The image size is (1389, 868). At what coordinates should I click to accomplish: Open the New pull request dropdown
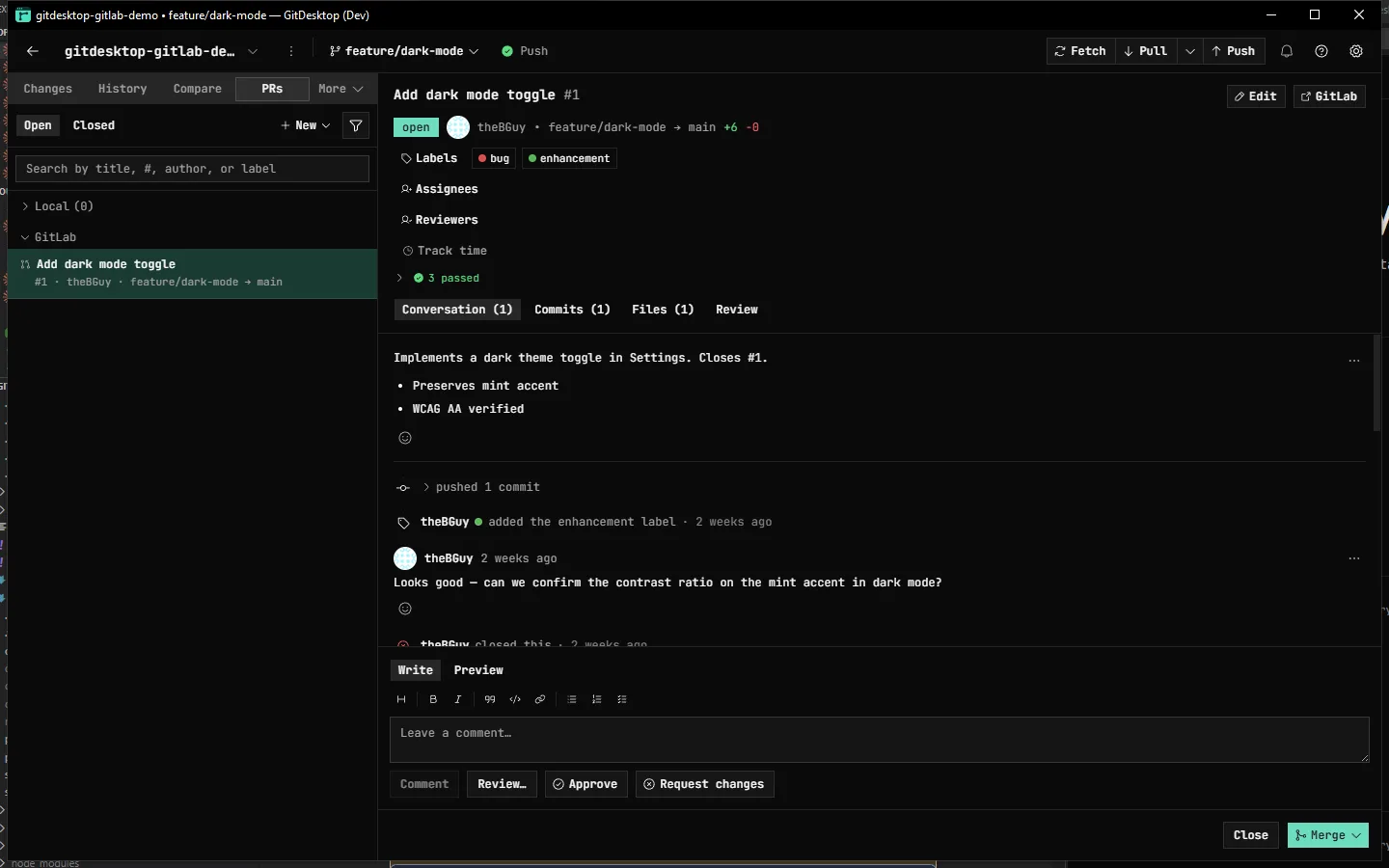tap(306, 125)
